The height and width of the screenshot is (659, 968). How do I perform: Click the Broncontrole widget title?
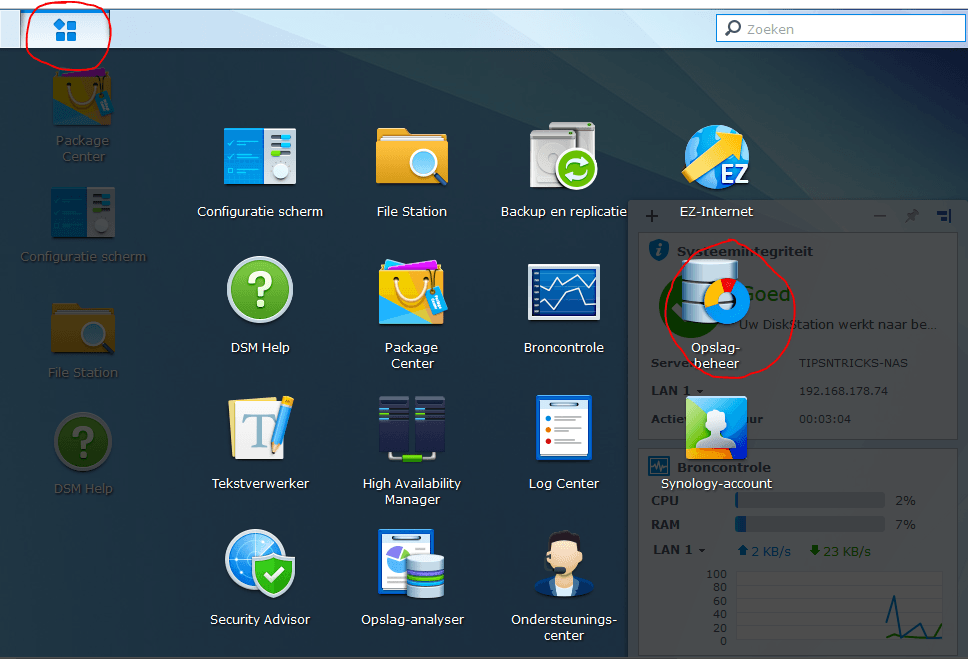[724, 467]
